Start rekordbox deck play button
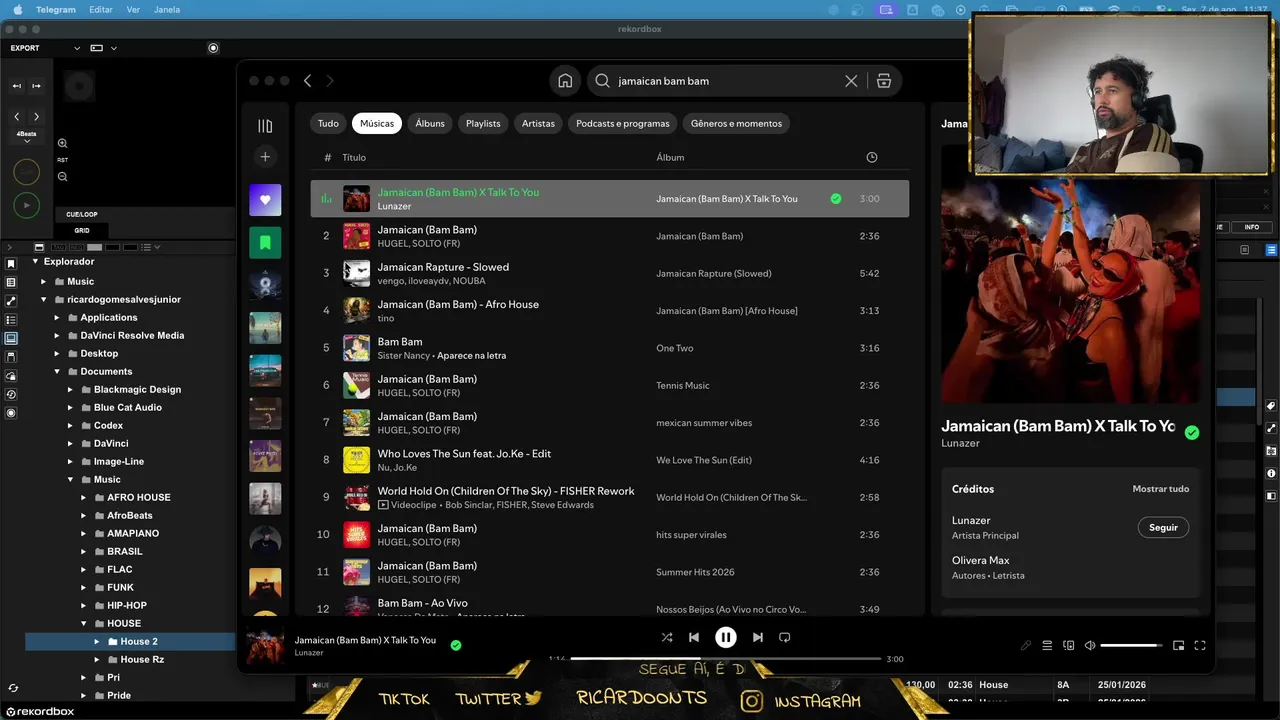1280x720 pixels. click(27, 205)
